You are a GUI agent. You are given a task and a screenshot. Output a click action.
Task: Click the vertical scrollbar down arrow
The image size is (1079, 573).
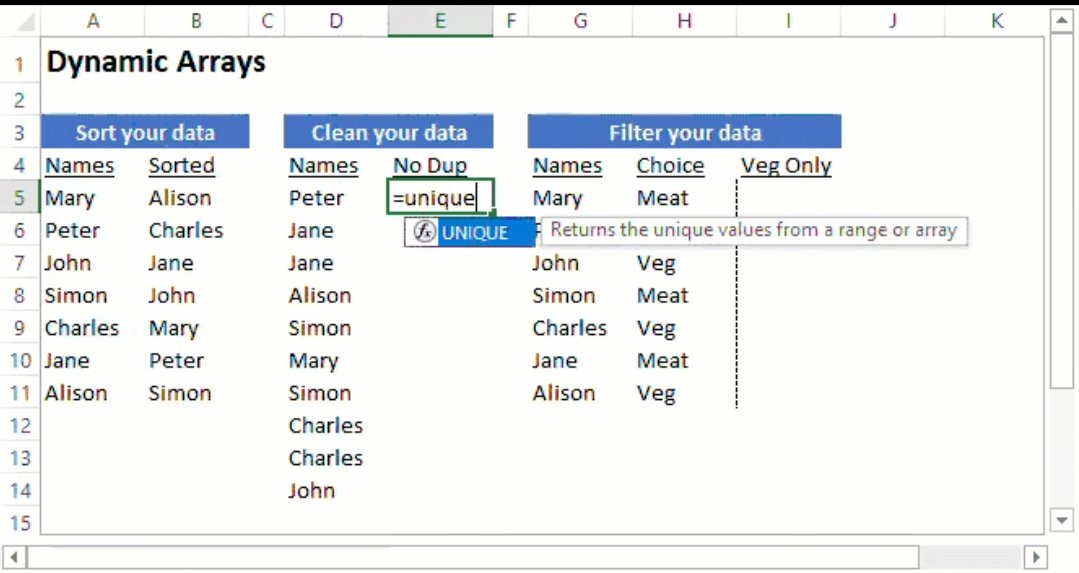pos(1062,521)
